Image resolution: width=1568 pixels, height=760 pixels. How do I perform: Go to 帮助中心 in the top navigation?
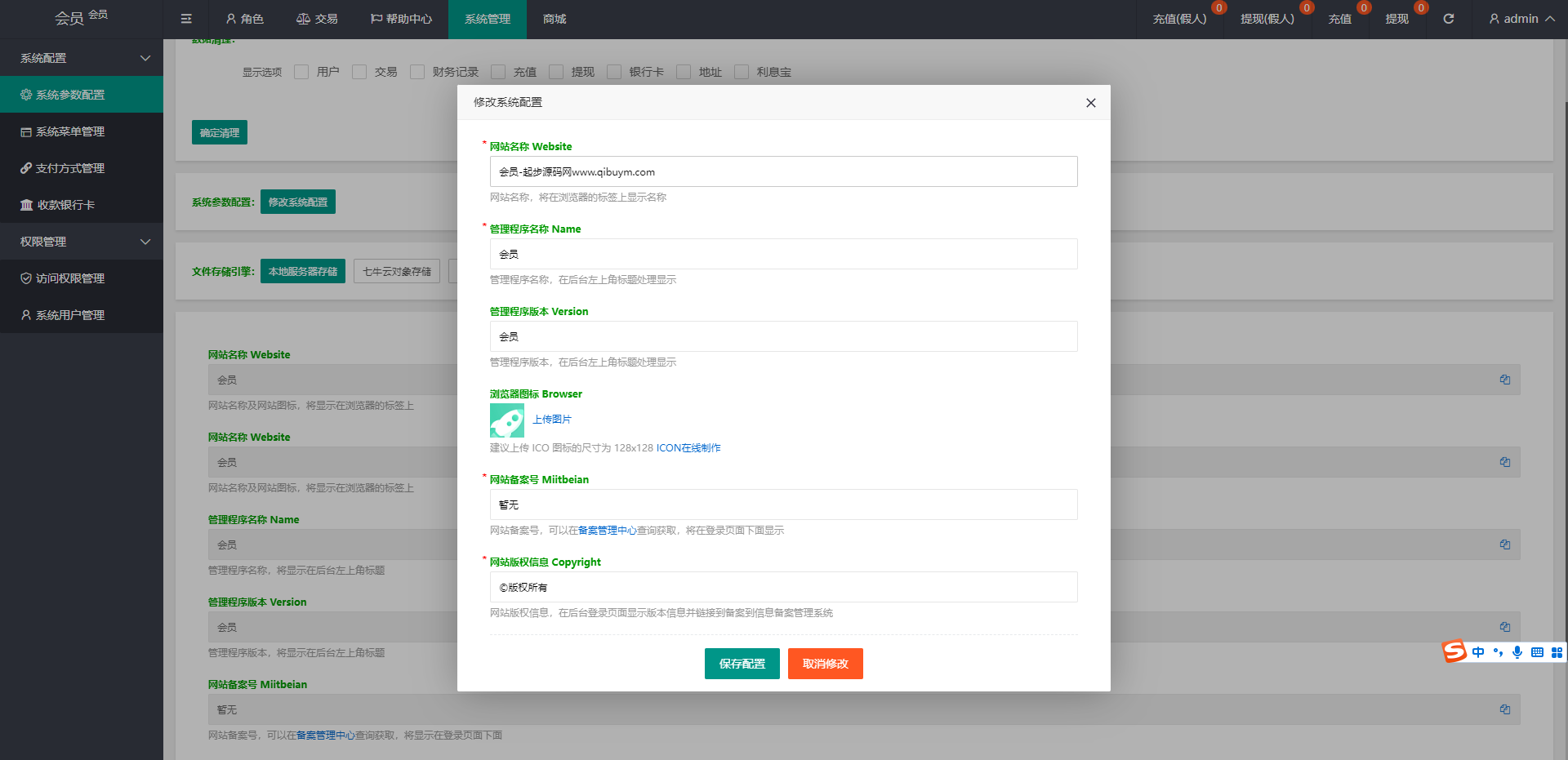(401, 19)
